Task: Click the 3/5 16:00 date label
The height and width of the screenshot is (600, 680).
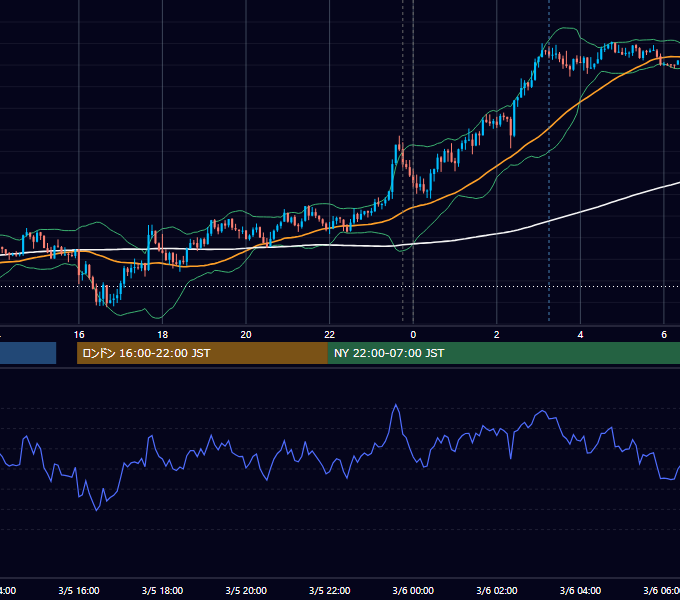Action: tap(79, 591)
